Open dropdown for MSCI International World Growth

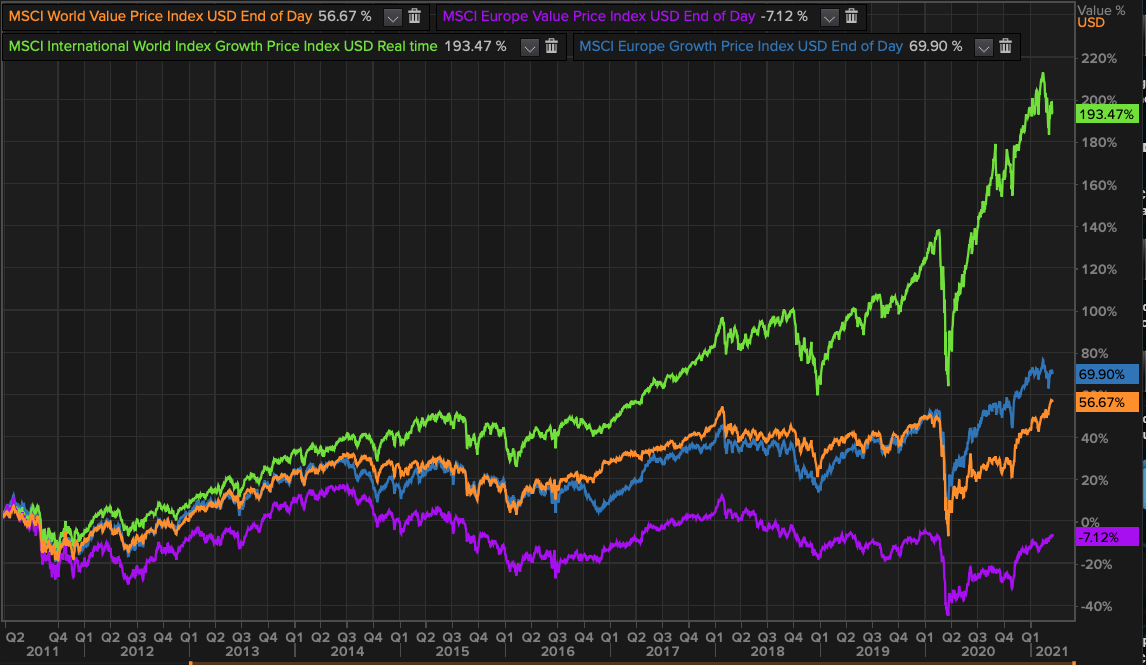point(530,48)
